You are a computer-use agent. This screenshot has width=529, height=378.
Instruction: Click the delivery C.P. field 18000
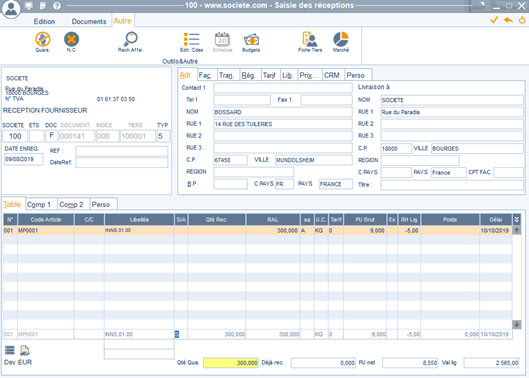396,148
